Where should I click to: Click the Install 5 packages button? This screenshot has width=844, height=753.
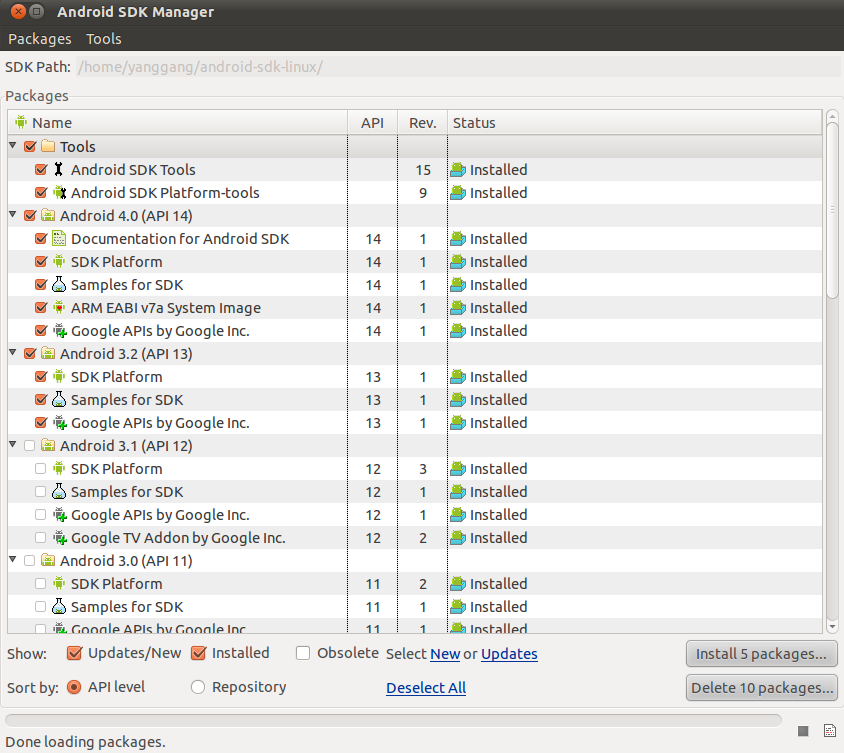pyautogui.click(x=761, y=654)
